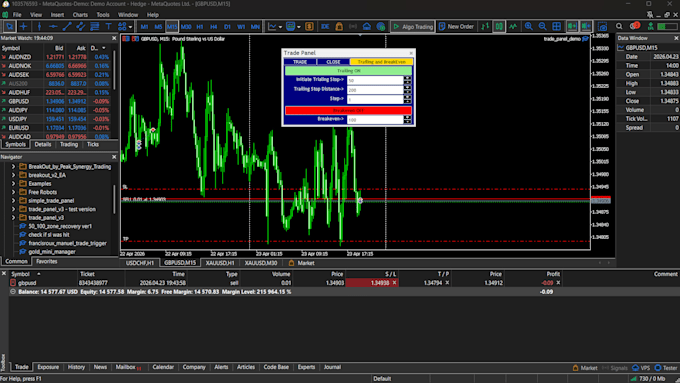The width and height of the screenshot is (680, 383).
Task: Zoom out on the chart
Action: coord(542,27)
